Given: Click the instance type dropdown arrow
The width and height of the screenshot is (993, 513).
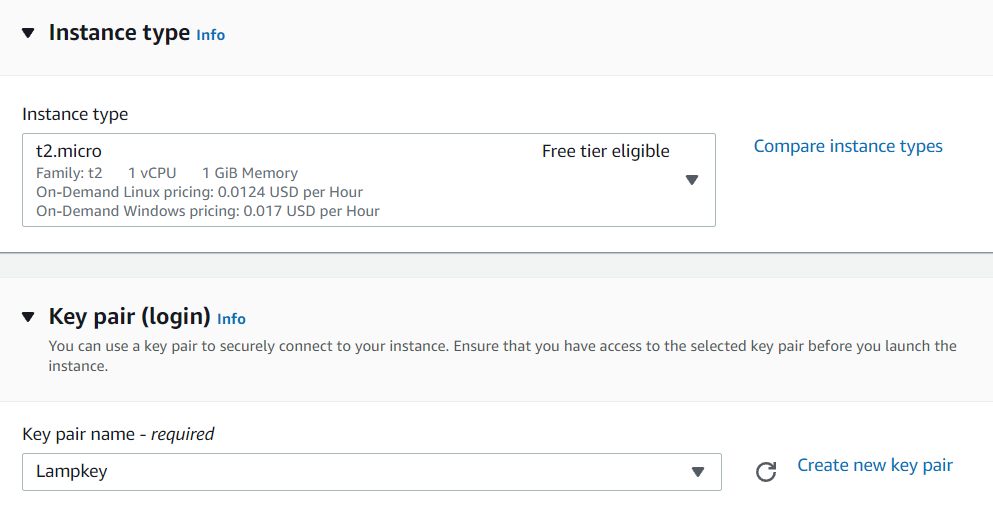Looking at the screenshot, I should 691,180.
